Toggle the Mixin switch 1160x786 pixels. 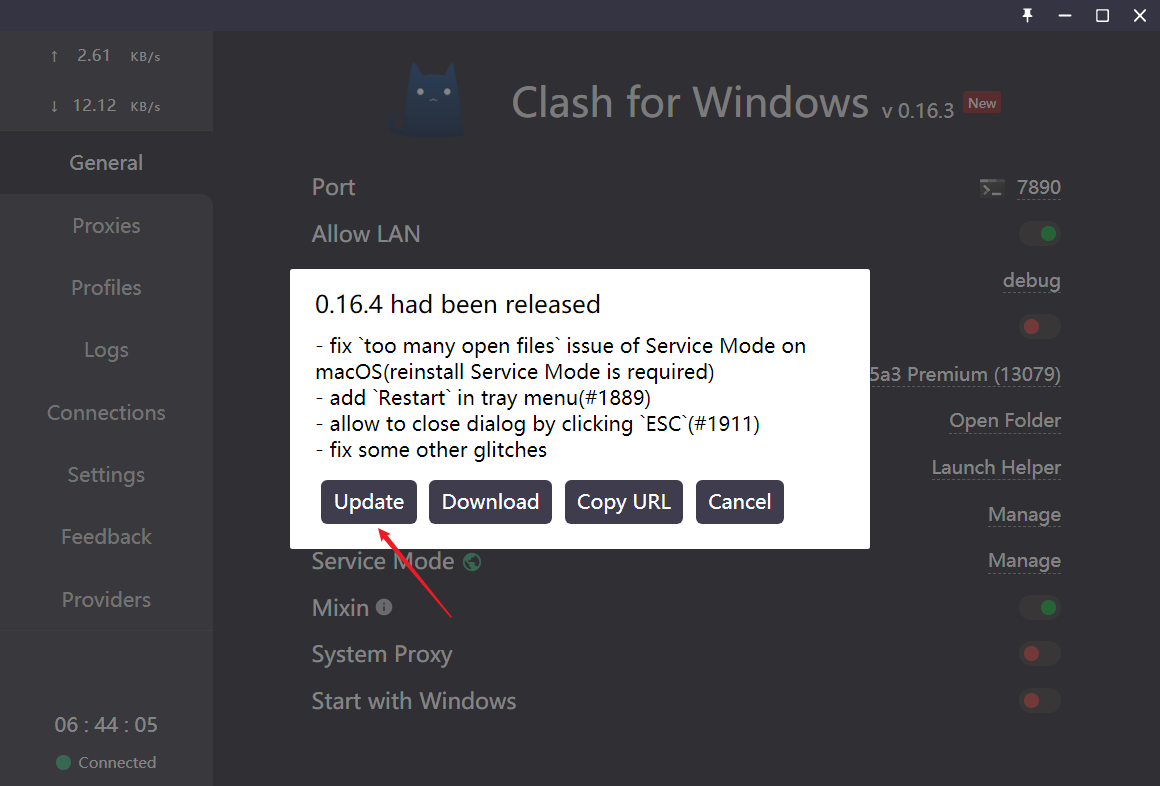pos(1040,608)
